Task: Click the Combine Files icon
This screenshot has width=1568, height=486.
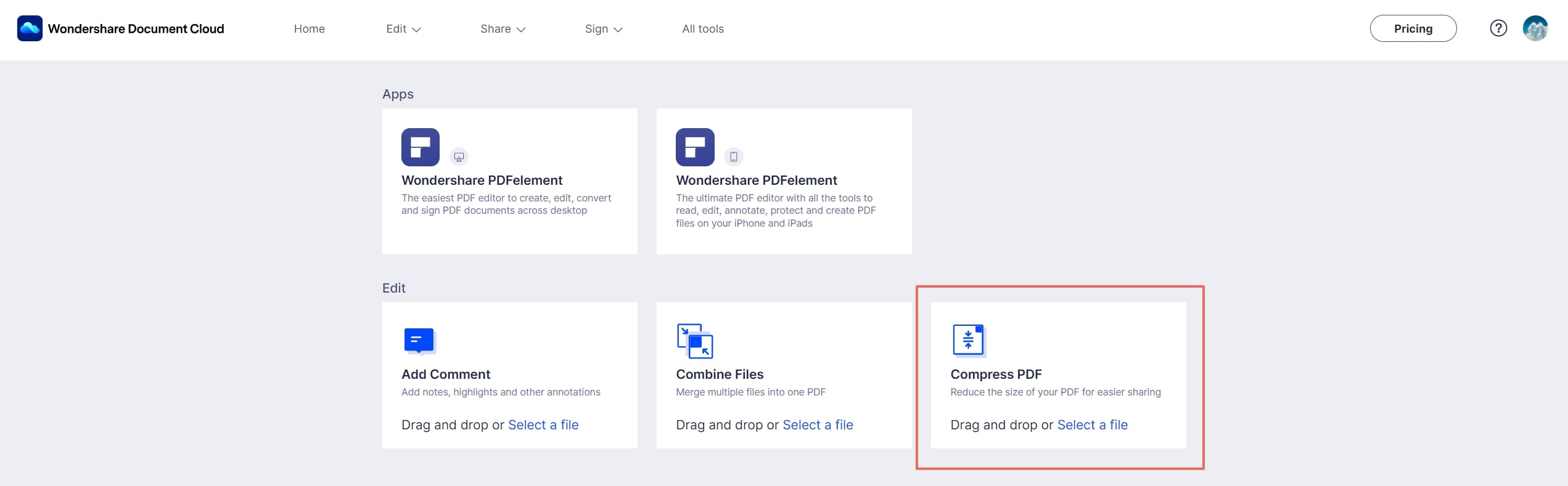Action: [x=695, y=341]
